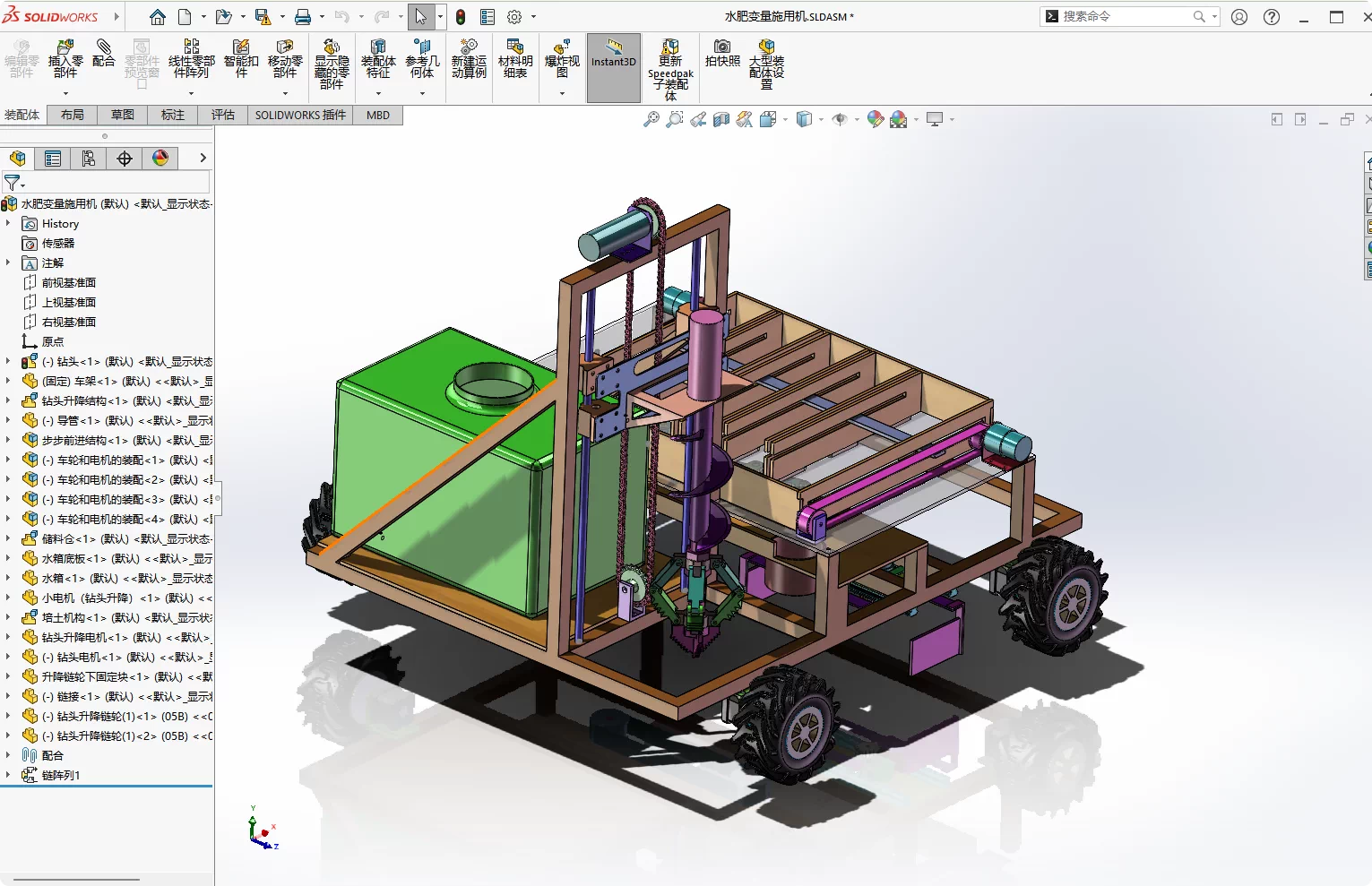Print using the printer icon

pyautogui.click(x=303, y=17)
